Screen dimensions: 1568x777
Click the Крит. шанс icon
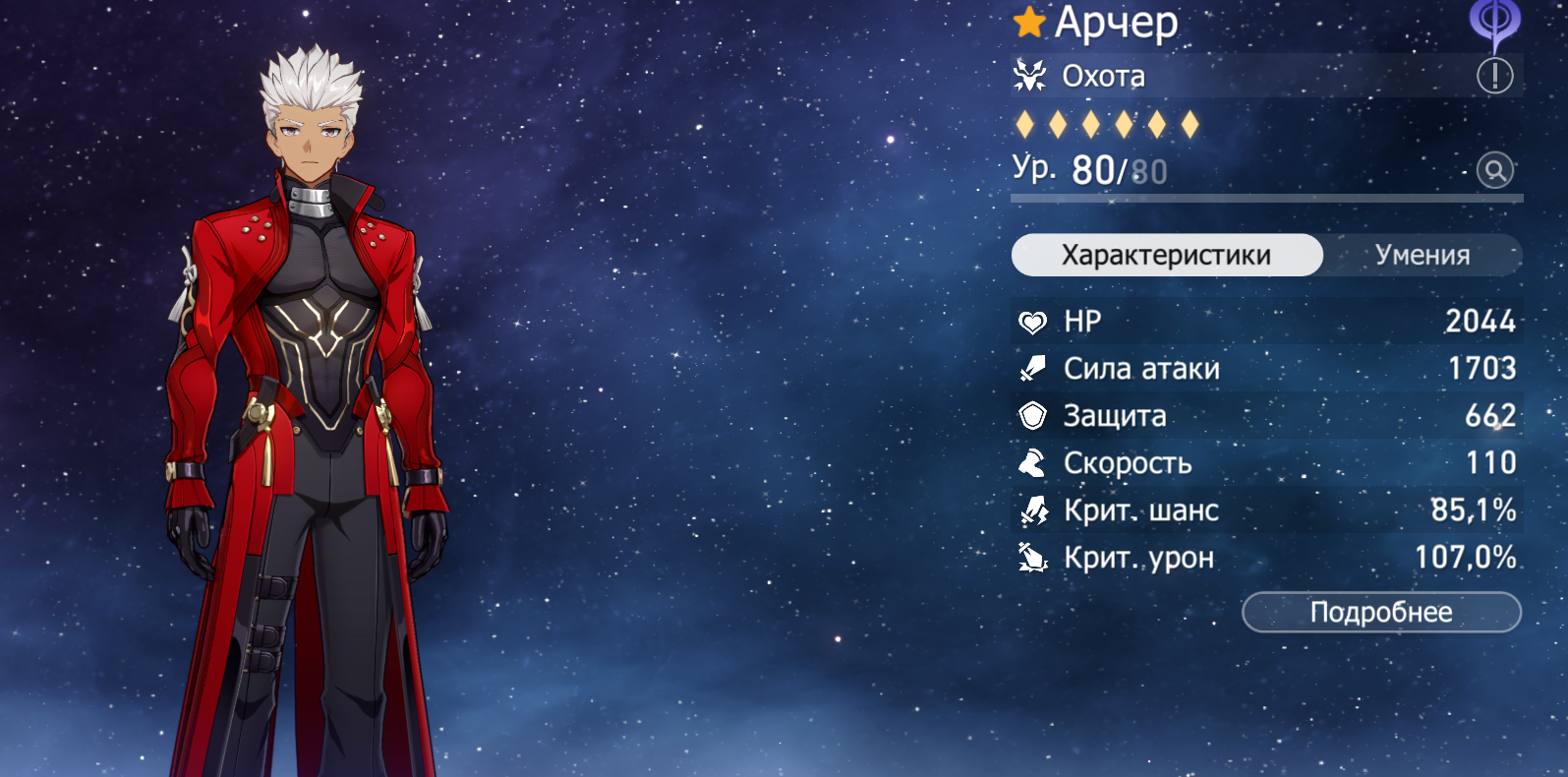coord(1033,510)
